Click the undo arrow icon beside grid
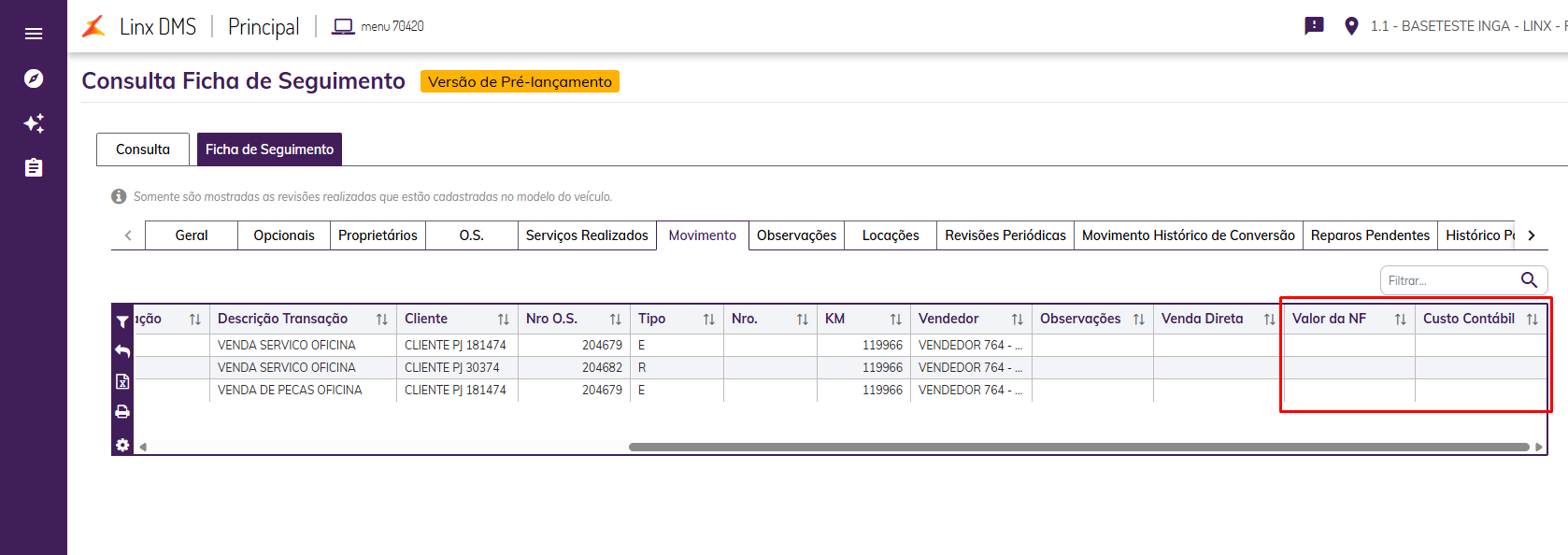This screenshot has height=555, width=1568. (x=122, y=351)
